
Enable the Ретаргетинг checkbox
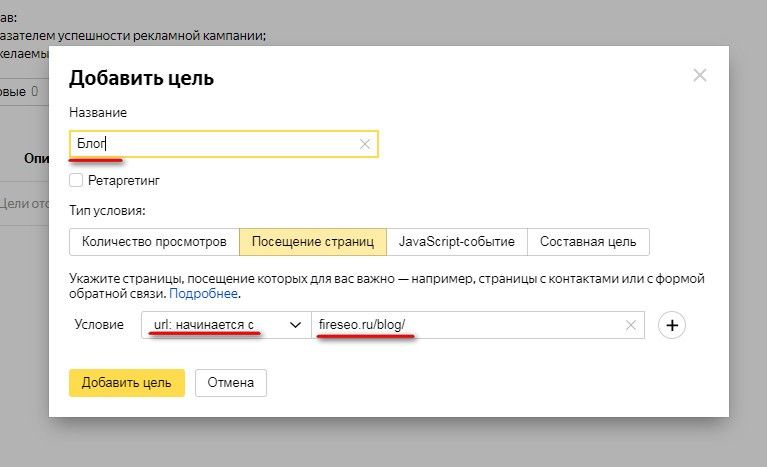76,181
